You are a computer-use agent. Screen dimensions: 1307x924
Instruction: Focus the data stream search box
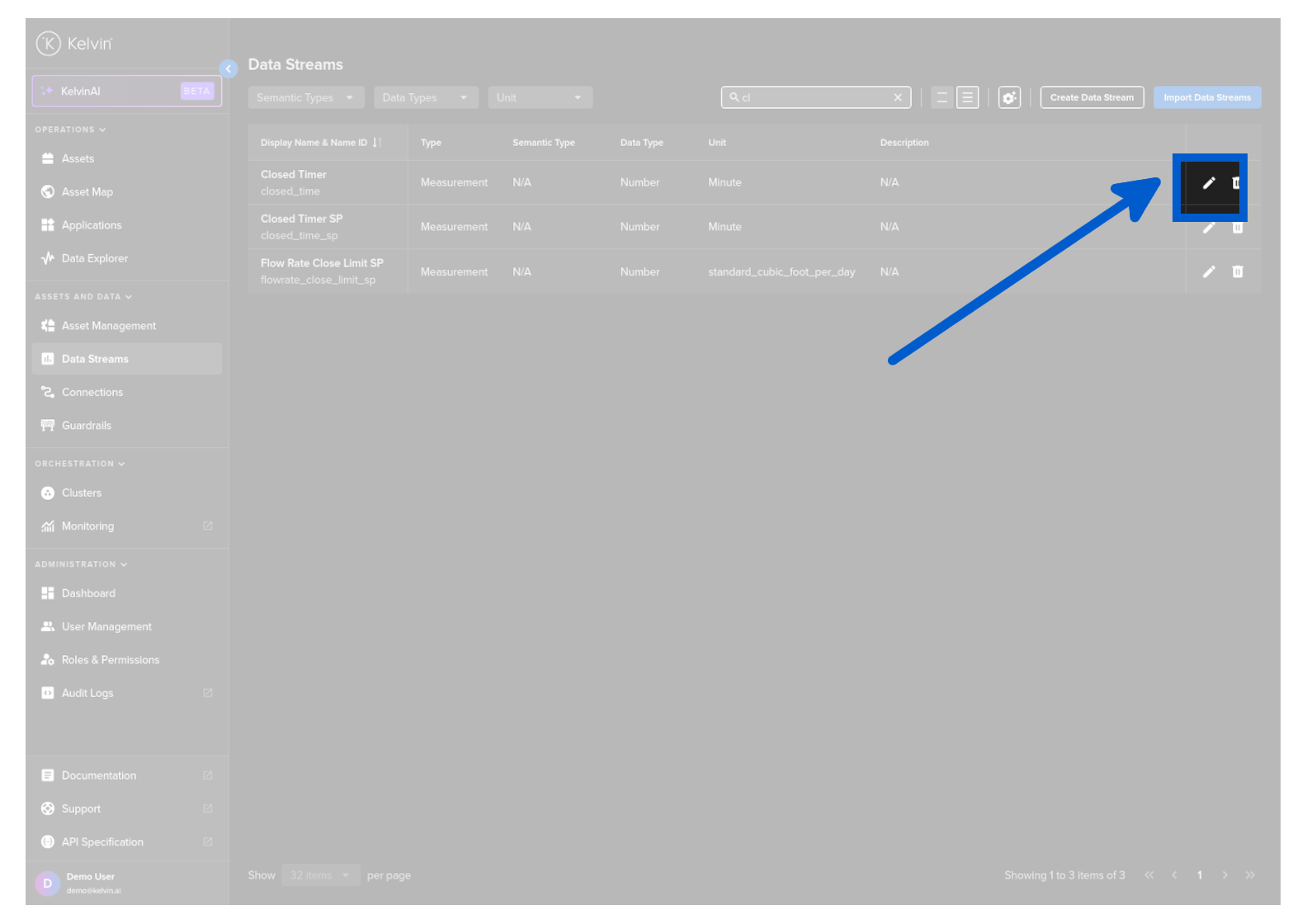click(813, 97)
